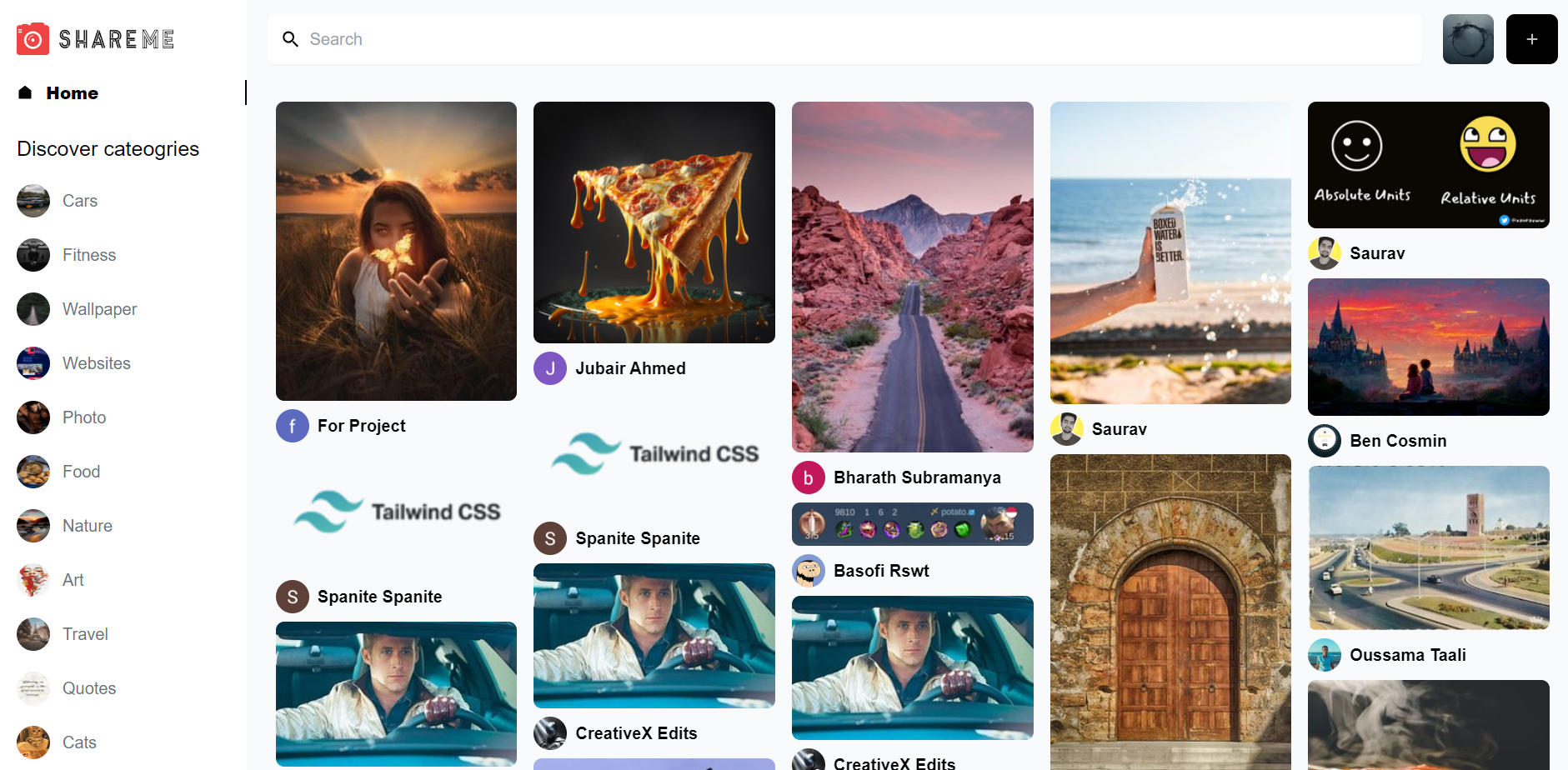Select the Wallpaper category icon
Image resolution: width=1568 pixels, height=770 pixels.
[33, 309]
